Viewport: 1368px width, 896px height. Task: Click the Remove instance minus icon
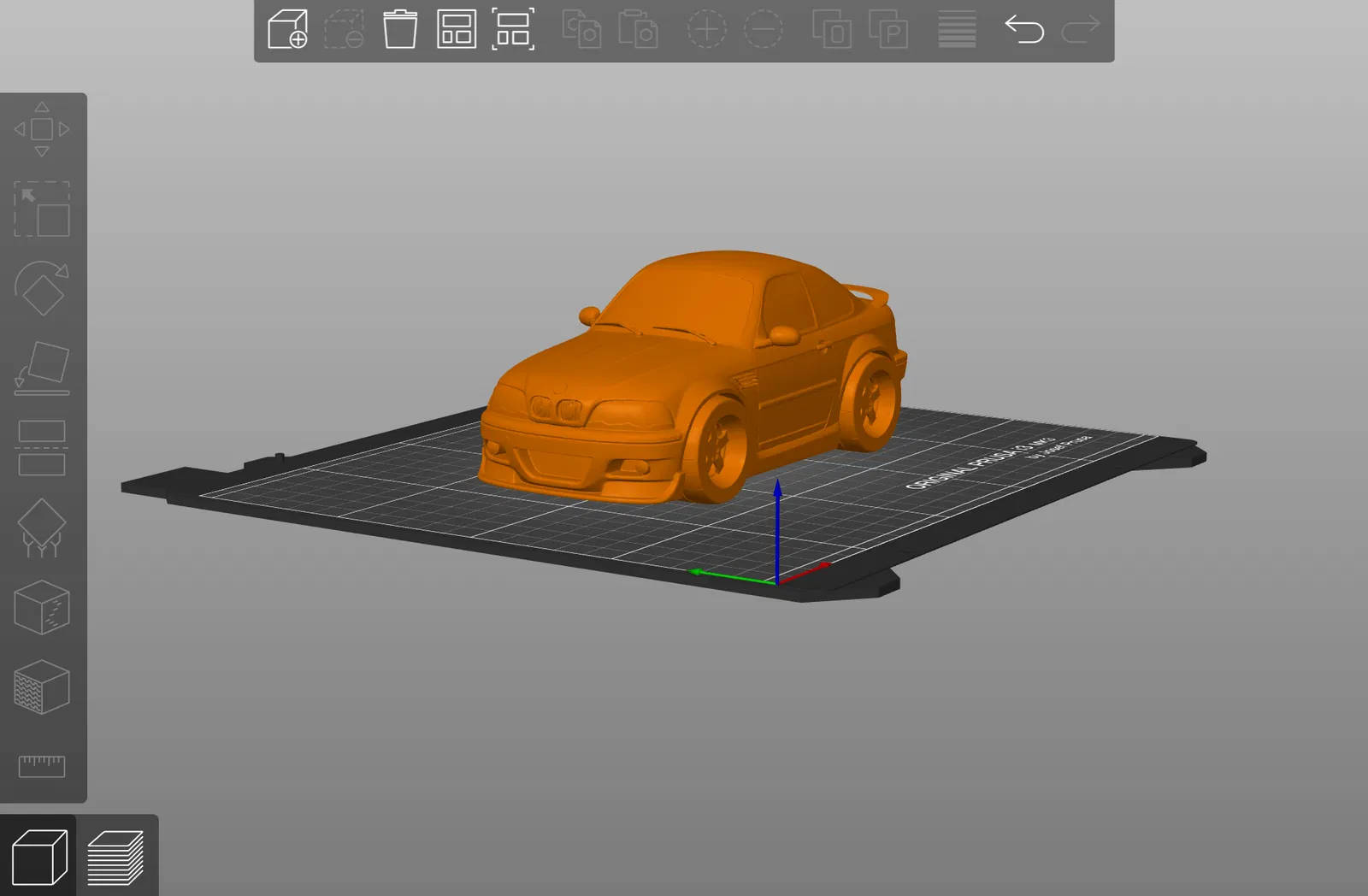[763, 30]
